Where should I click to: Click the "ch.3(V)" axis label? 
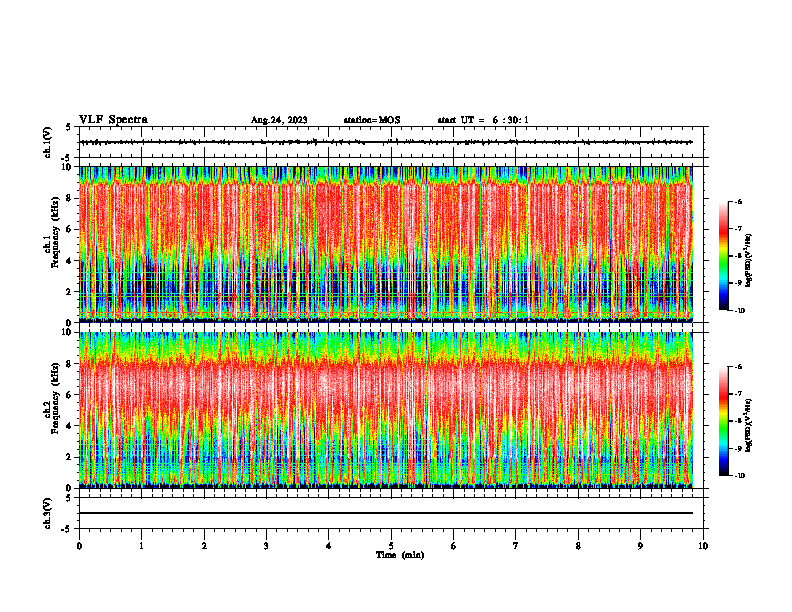[x=48, y=513]
